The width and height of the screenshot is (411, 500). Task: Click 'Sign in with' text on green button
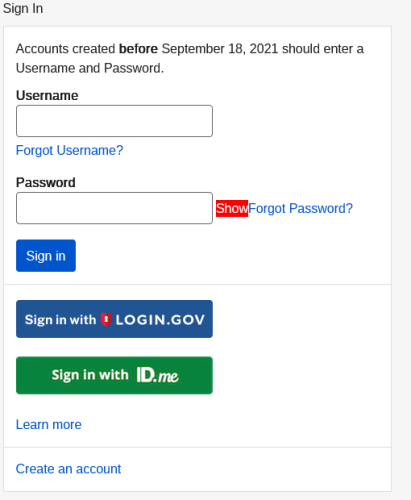coord(90,375)
